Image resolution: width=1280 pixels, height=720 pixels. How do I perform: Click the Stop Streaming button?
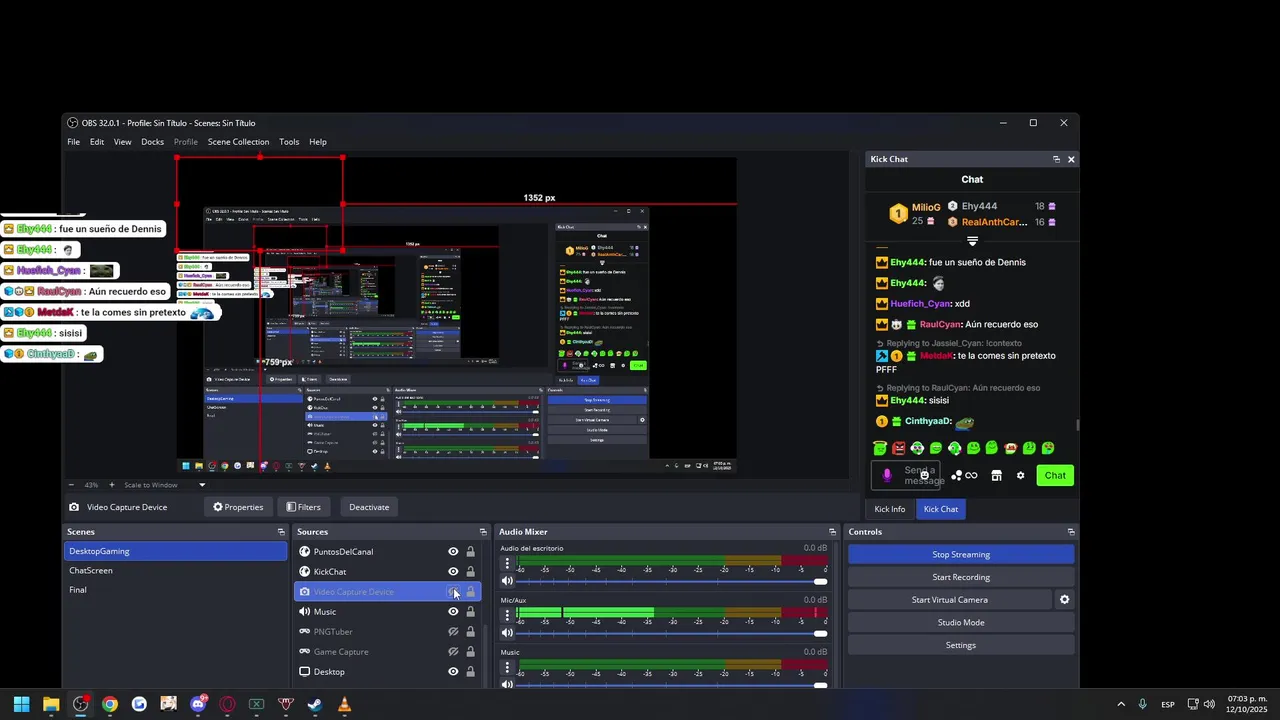961,555
